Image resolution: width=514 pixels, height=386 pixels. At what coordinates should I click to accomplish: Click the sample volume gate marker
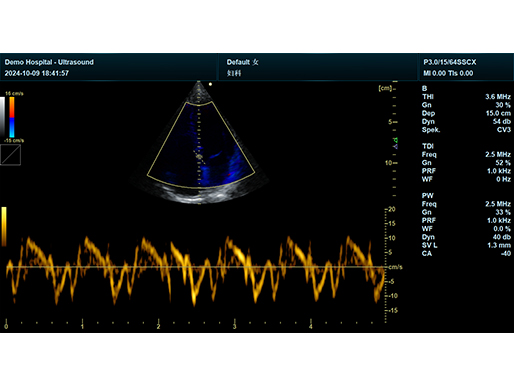pyautogui.click(x=200, y=156)
